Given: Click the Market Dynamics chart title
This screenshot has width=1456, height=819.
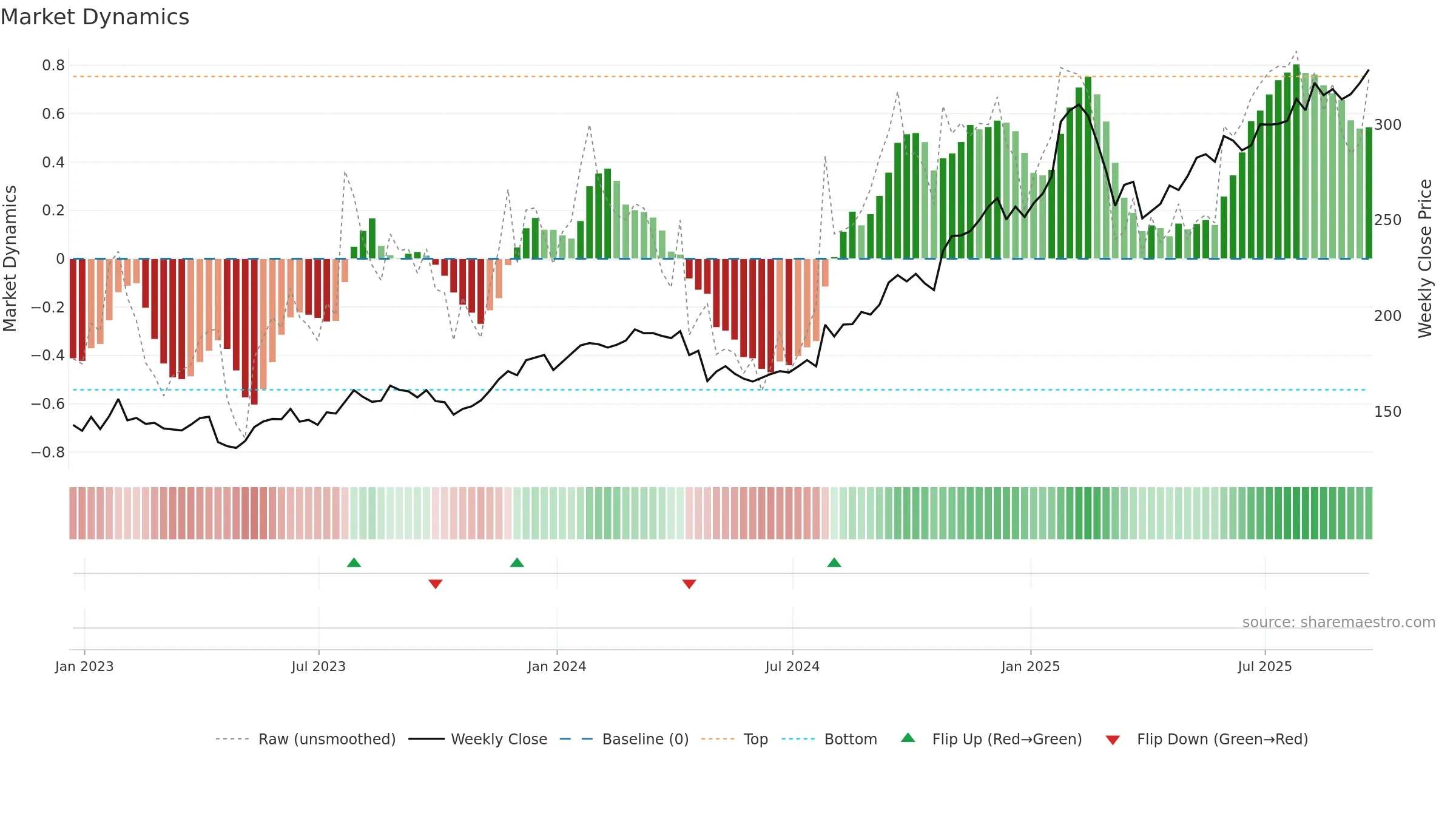Looking at the screenshot, I should pos(95,17).
